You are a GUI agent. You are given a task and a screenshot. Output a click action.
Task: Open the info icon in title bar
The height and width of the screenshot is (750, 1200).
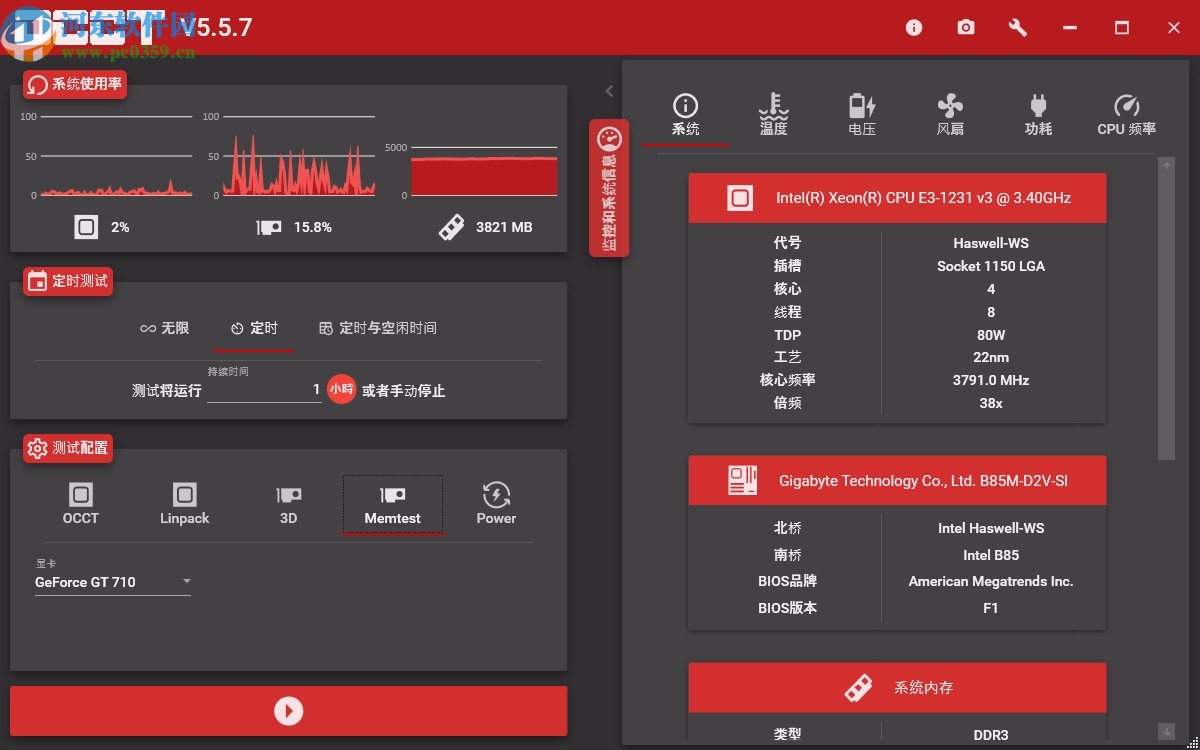click(913, 28)
